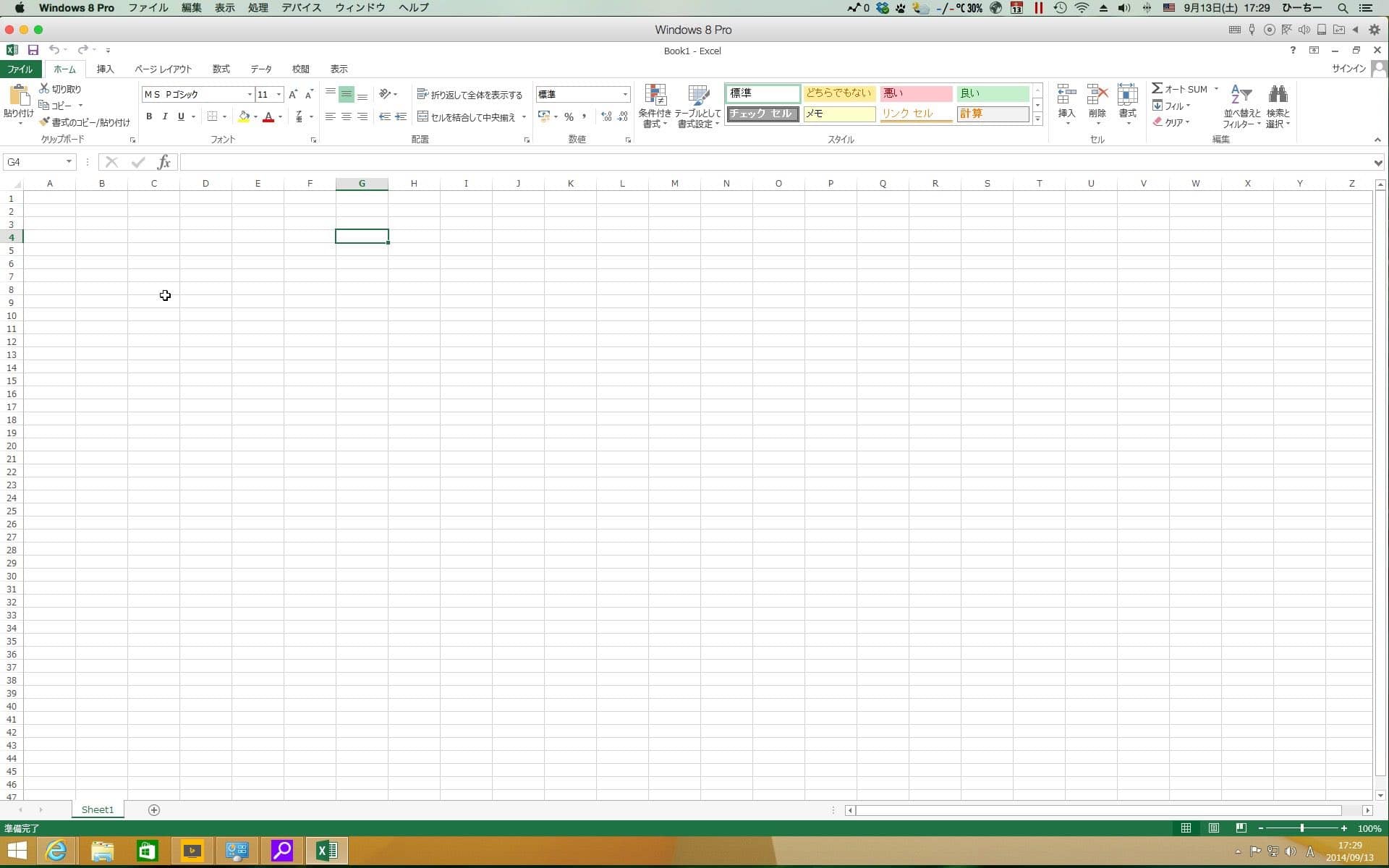Click the zoom slider in the status bar
Viewport: 1389px width, 868px height.
[x=1301, y=828]
